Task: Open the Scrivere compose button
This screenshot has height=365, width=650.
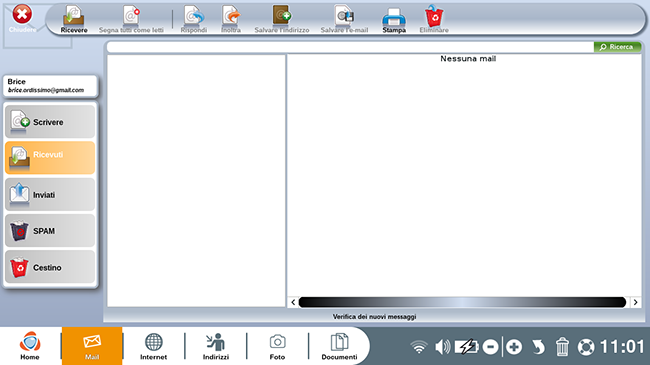Action: pos(50,122)
